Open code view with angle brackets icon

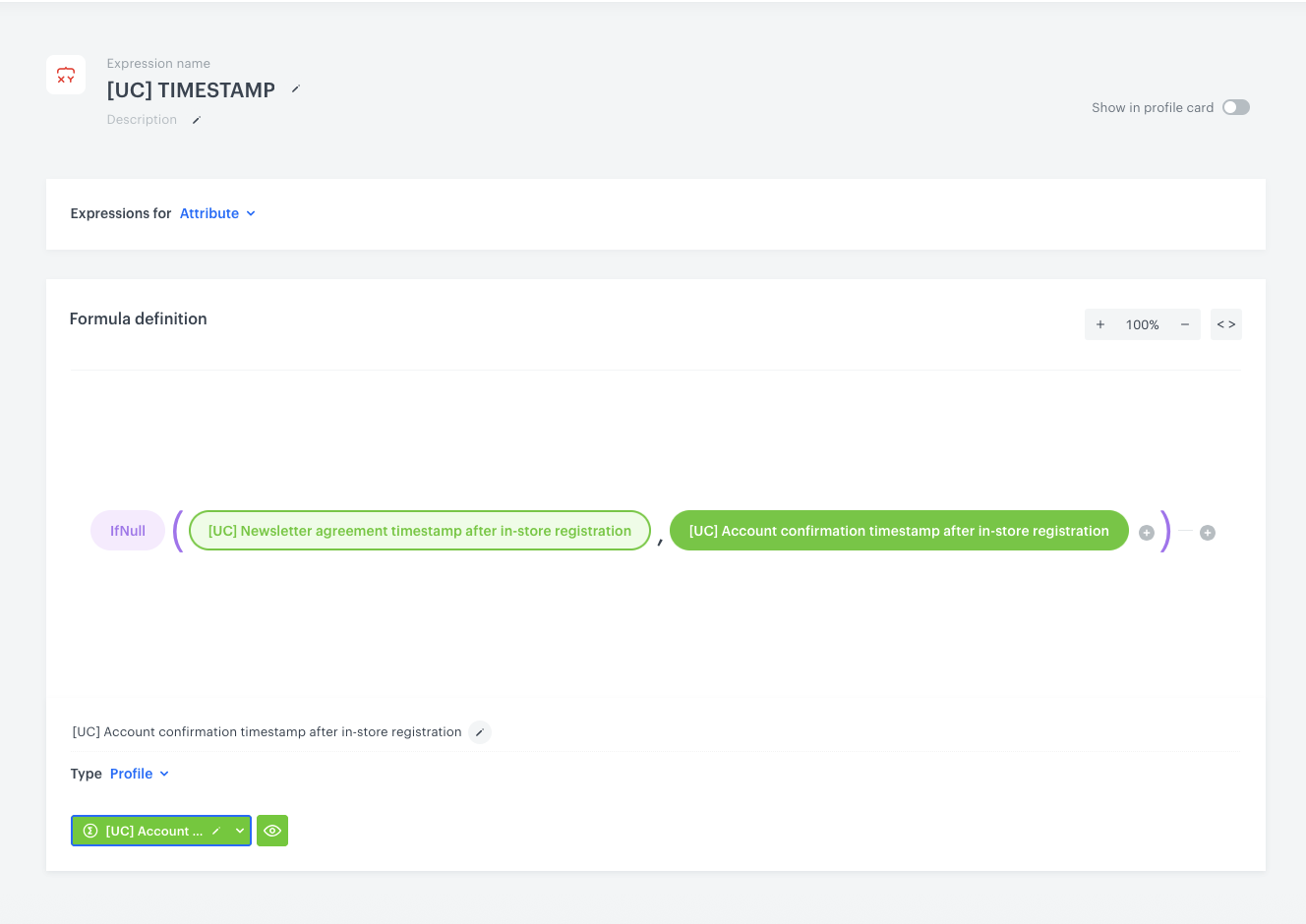(1226, 324)
